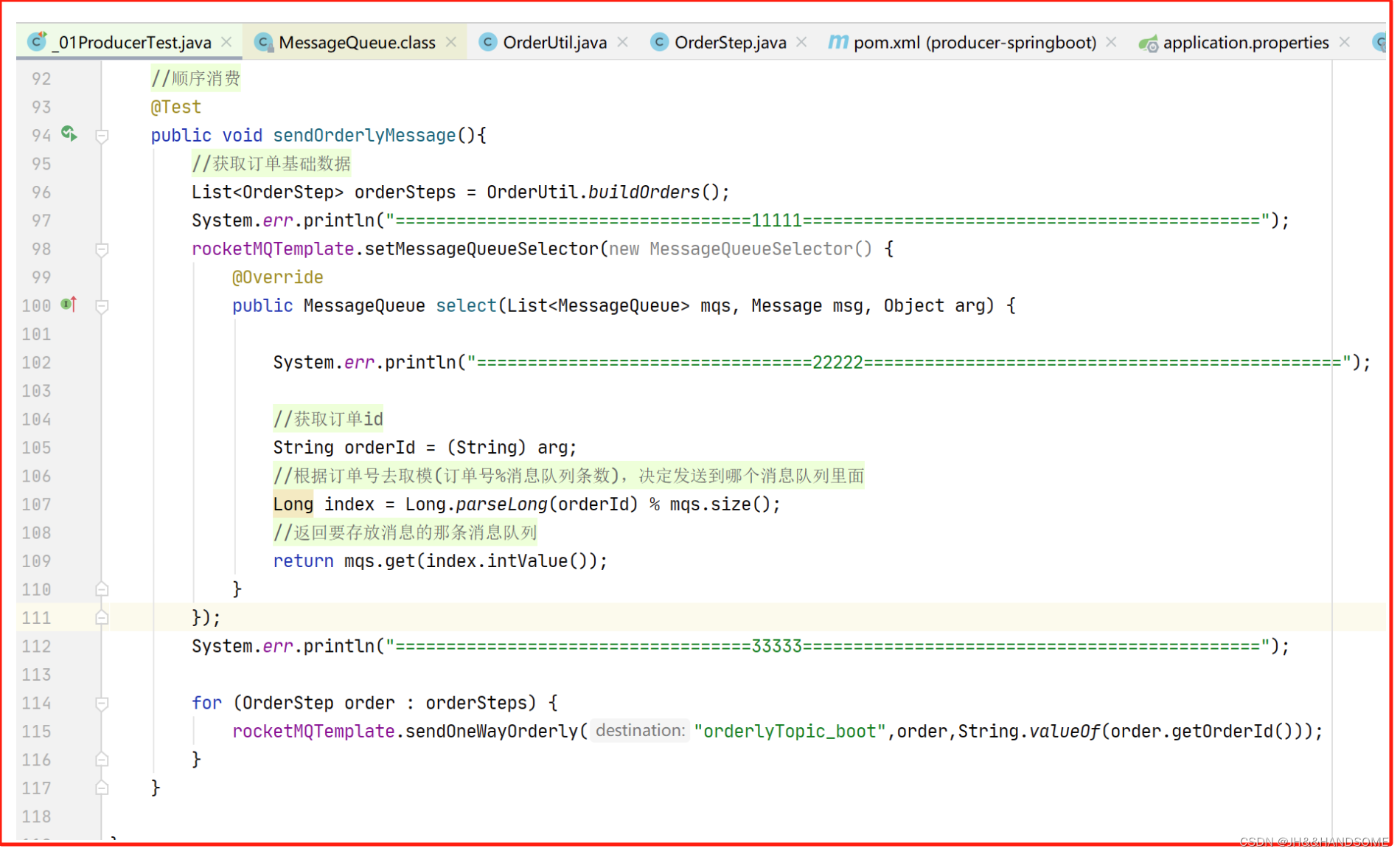Screen dimensions: 1400x854
Task: Click the fold end marker on line 117
Action: (x=102, y=788)
